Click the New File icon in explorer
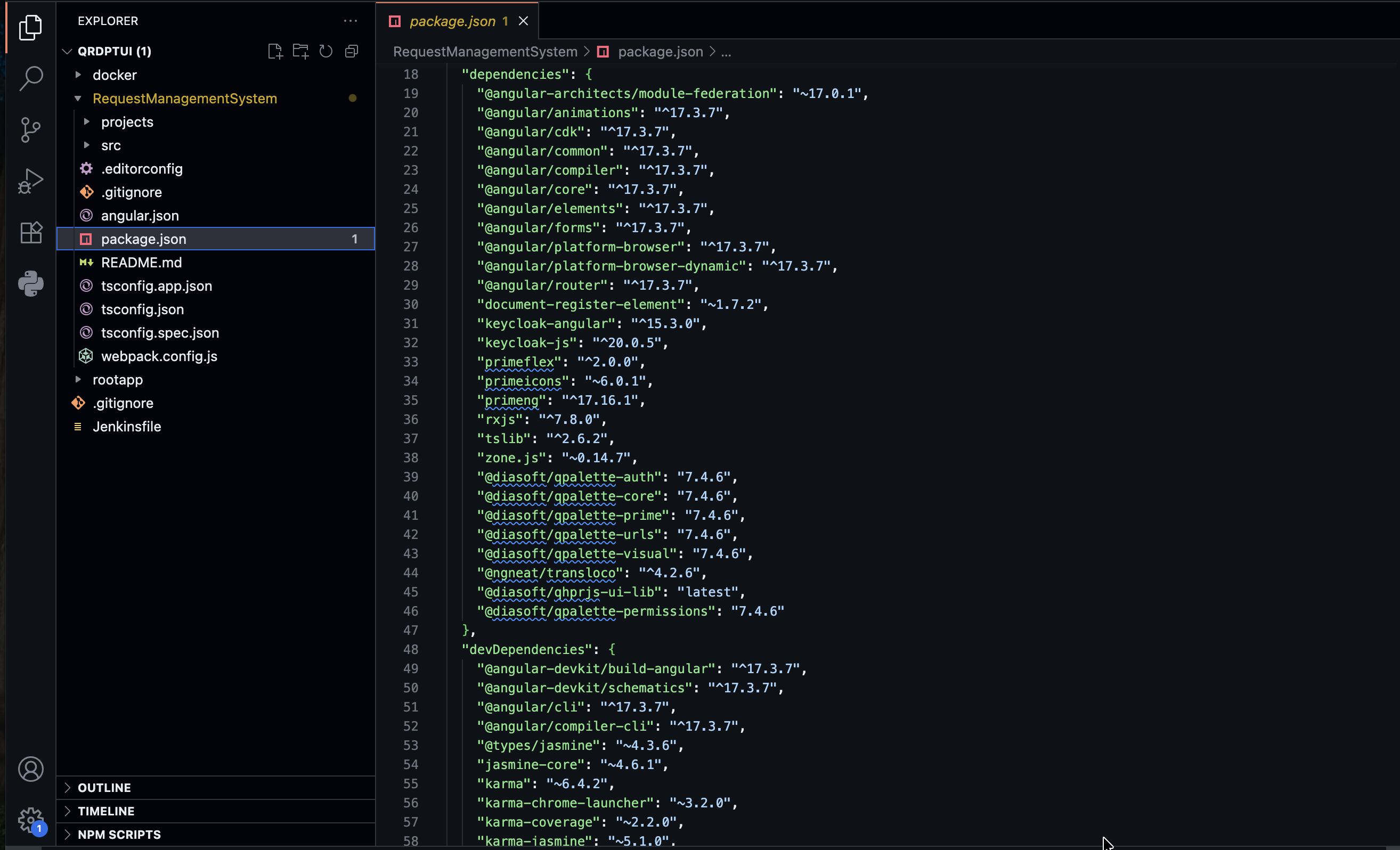The width and height of the screenshot is (1400, 850). [275, 52]
